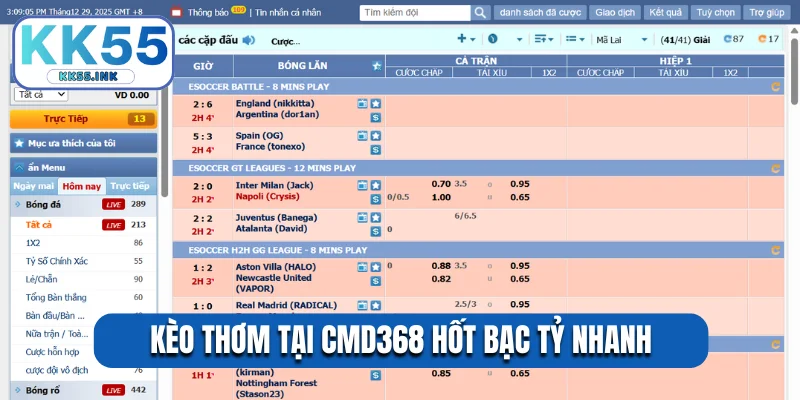The width and height of the screenshot is (800, 400).
Task: Expand the plus dropdown in toolbar
Action: coord(466,39)
